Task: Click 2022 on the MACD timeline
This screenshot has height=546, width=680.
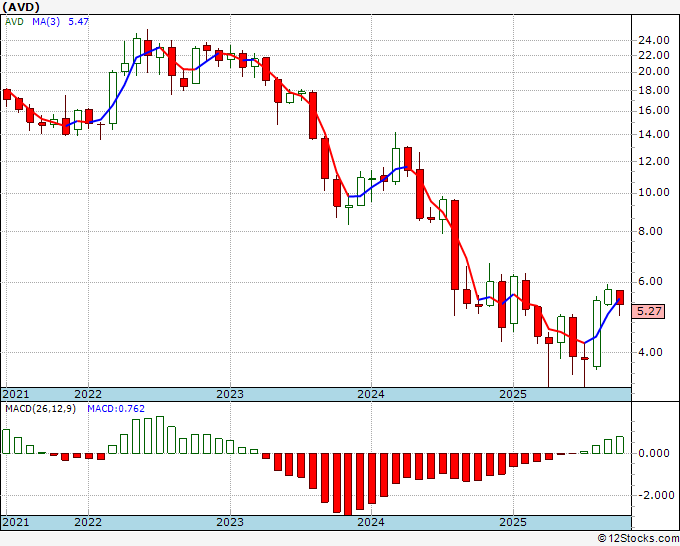Action: point(88,522)
